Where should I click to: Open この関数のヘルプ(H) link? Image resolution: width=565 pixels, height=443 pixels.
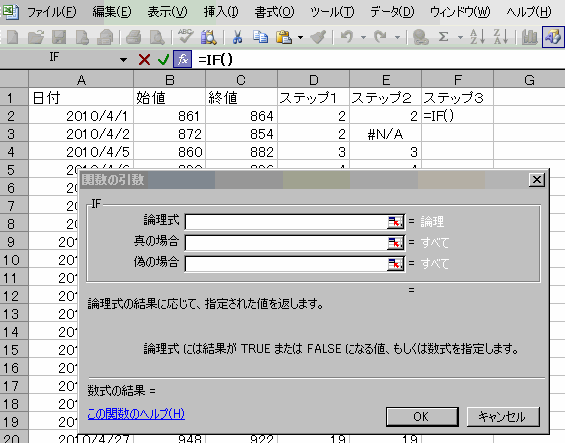pyautogui.click(x=136, y=413)
